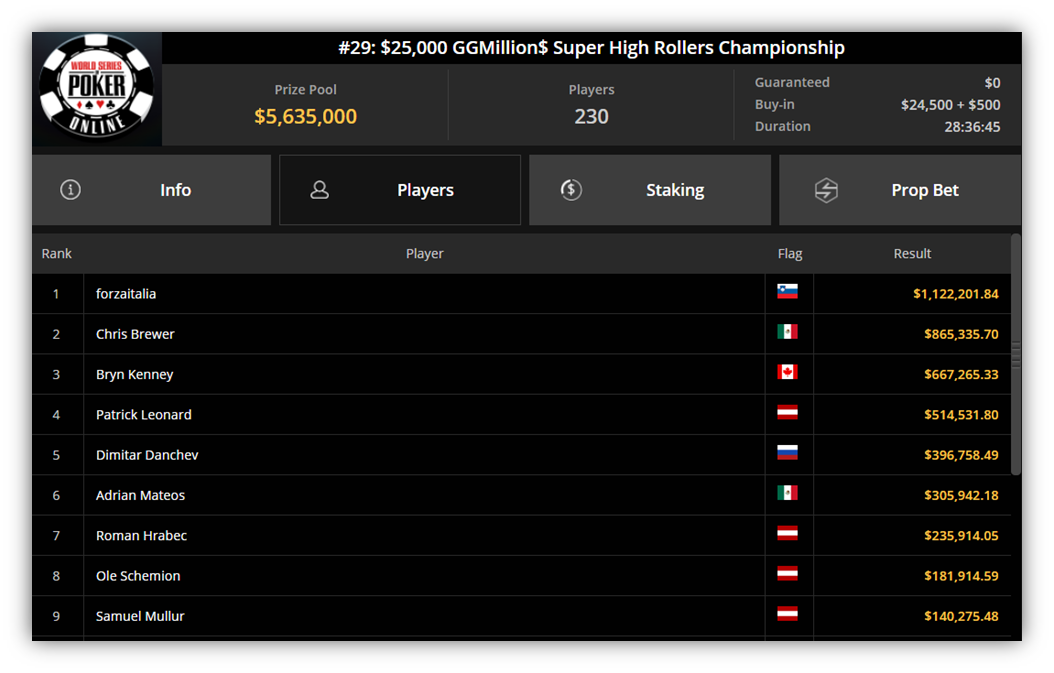Click the Info tab's circled i icon
Image resolution: width=1054 pixels, height=673 pixels.
[x=71, y=190]
